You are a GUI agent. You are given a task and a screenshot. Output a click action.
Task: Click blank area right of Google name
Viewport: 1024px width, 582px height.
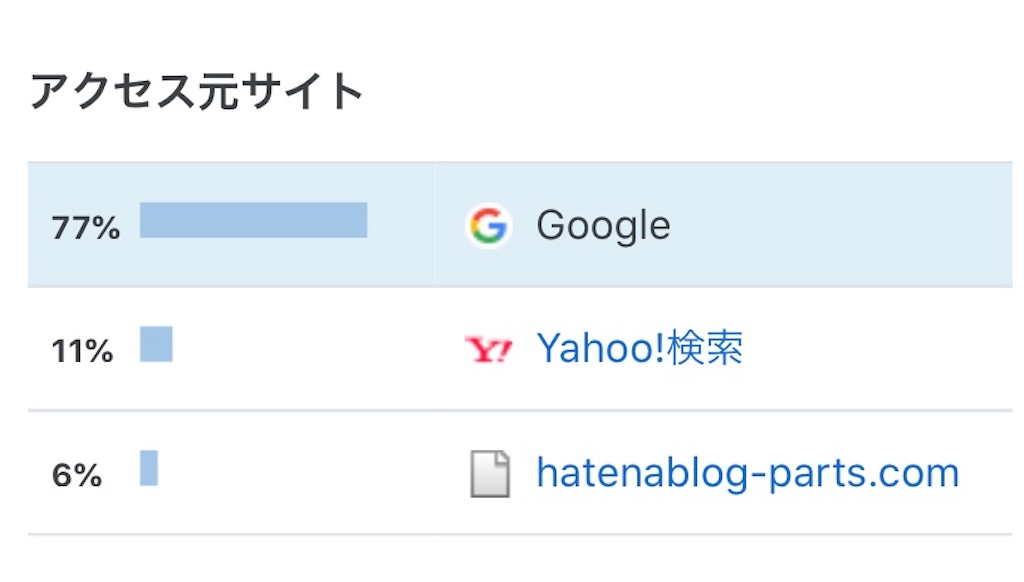click(x=842, y=225)
